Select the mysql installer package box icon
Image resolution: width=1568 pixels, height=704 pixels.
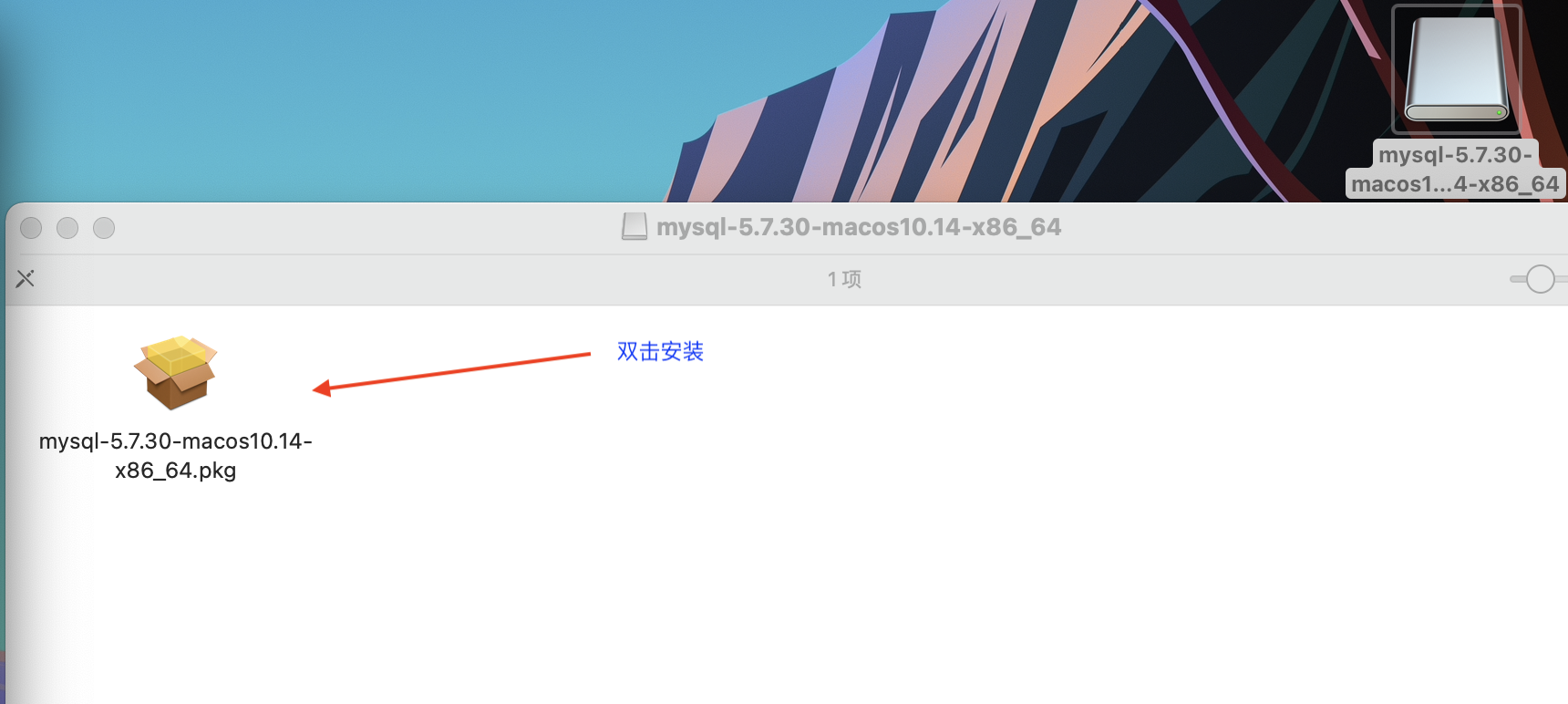(x=175, y=372)
